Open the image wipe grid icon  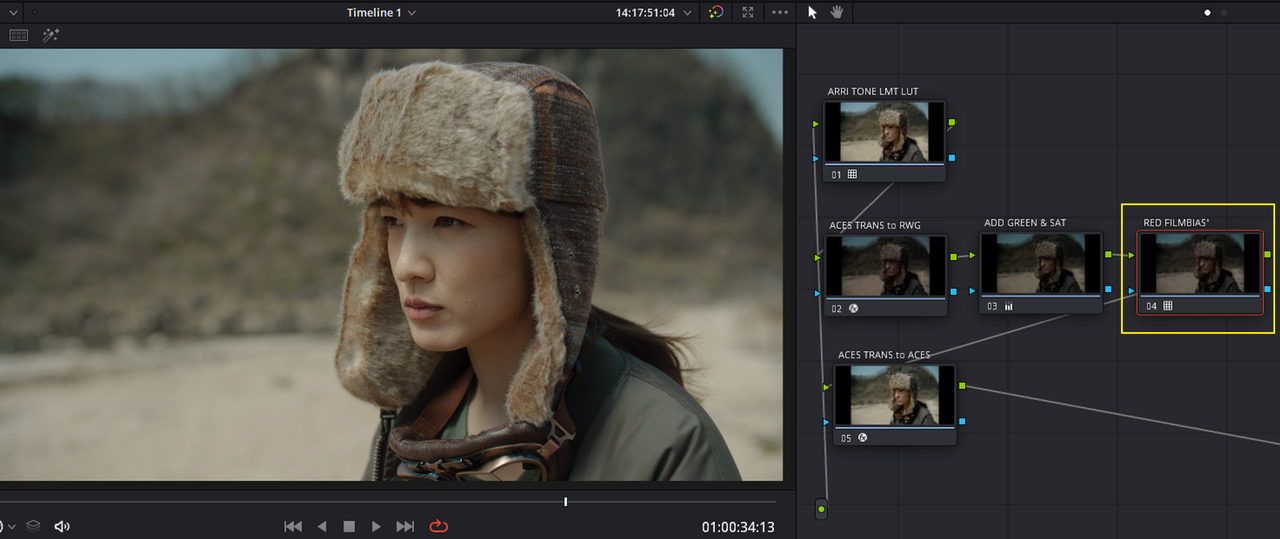(x=19, y=35)
